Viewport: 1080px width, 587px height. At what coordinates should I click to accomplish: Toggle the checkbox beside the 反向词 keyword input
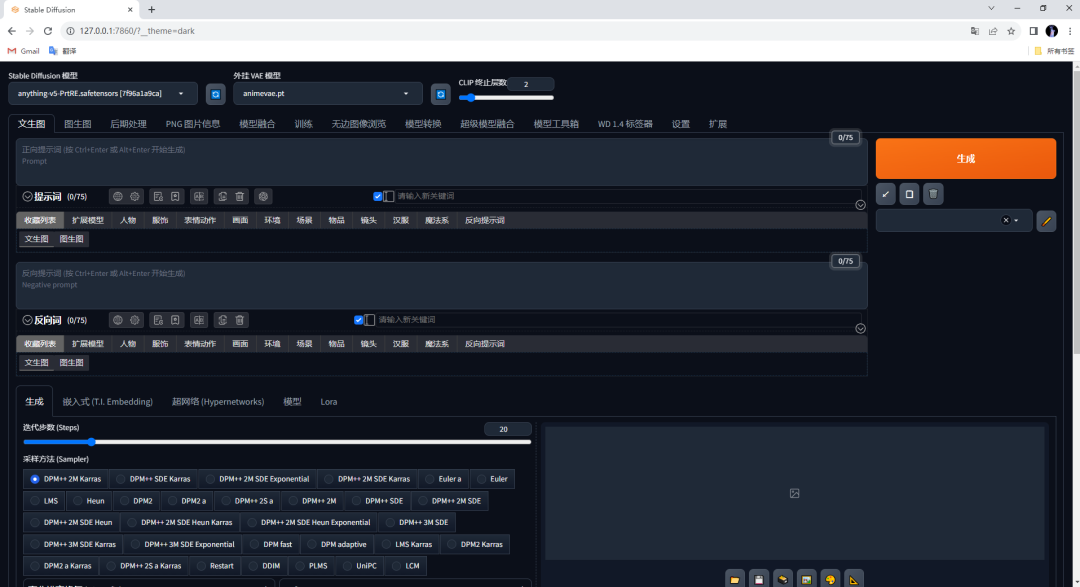point(358,319)
